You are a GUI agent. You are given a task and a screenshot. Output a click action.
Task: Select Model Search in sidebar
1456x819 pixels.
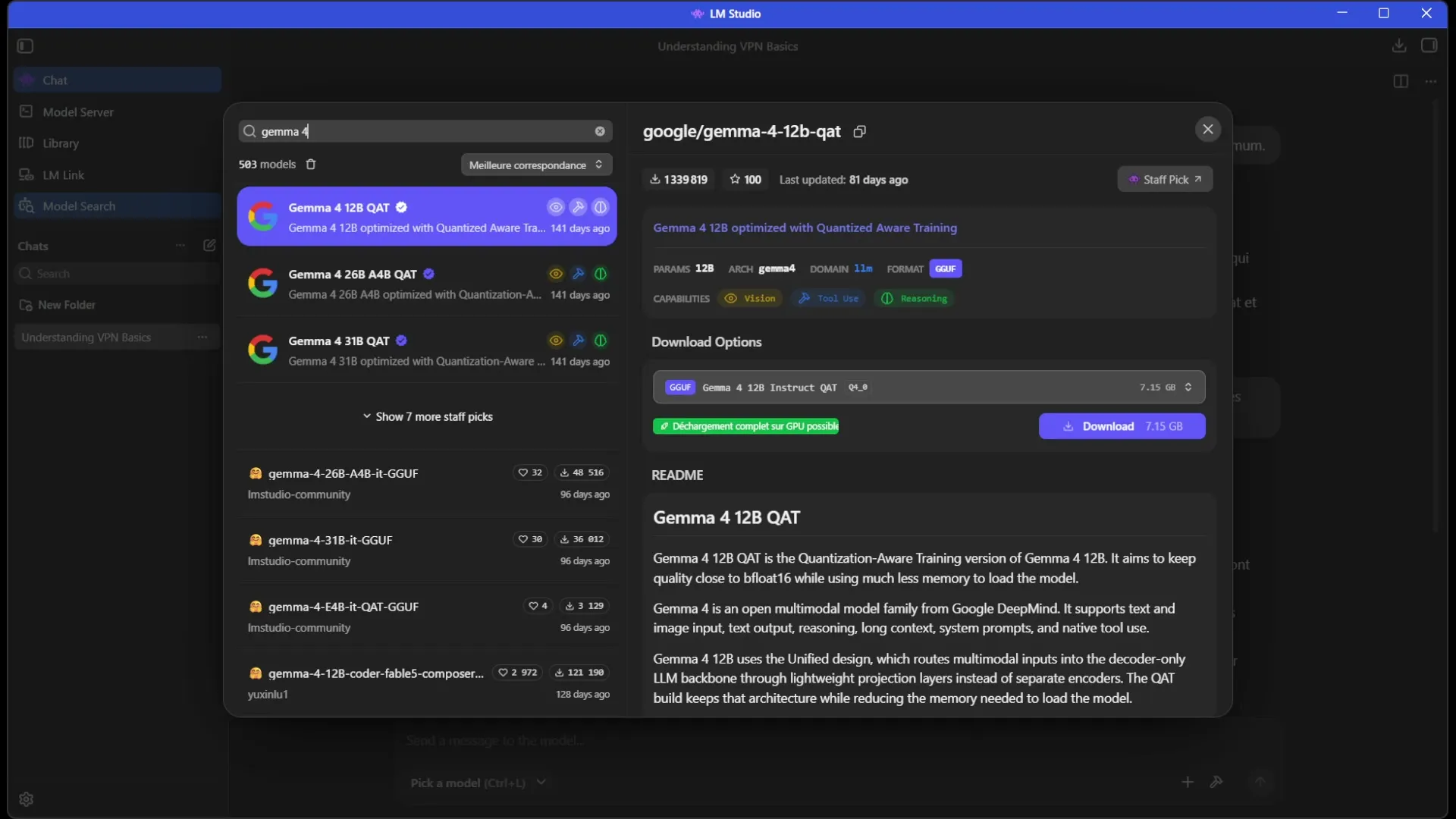coord(118,206)
